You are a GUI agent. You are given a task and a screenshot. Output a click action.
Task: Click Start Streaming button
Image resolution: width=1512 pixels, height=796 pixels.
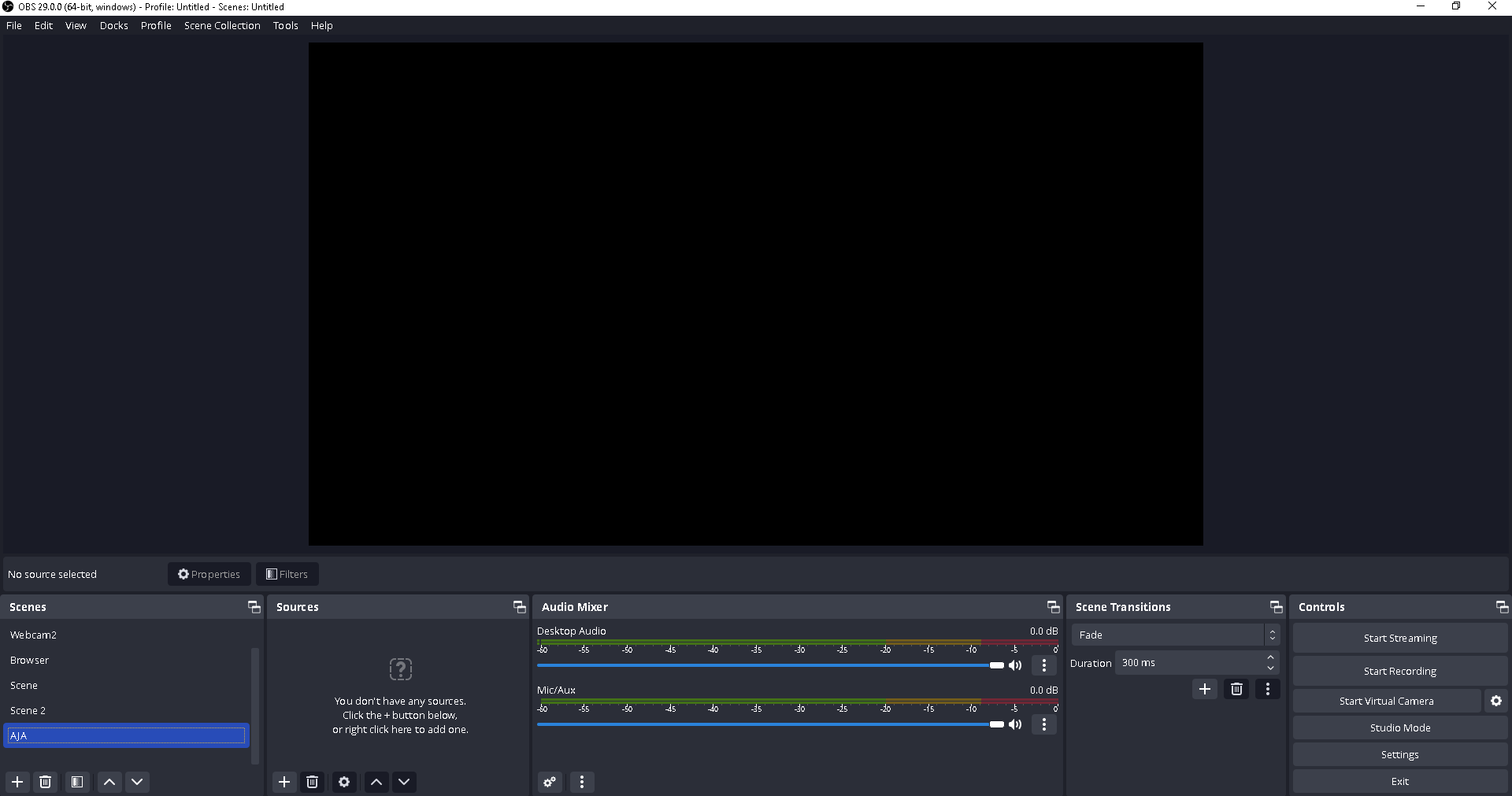coord(1399,638)
